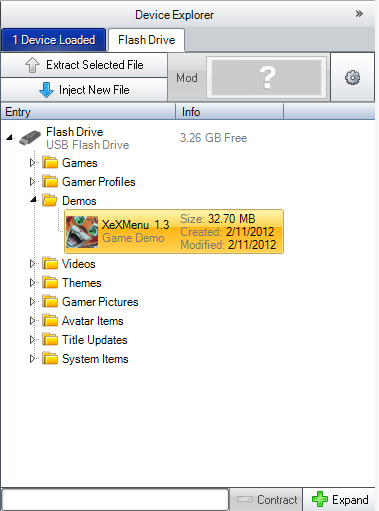Expand the Gamer Profiles folder triangle
The width and height of the screenshot is (379, 511).
[x=32, y=182]
